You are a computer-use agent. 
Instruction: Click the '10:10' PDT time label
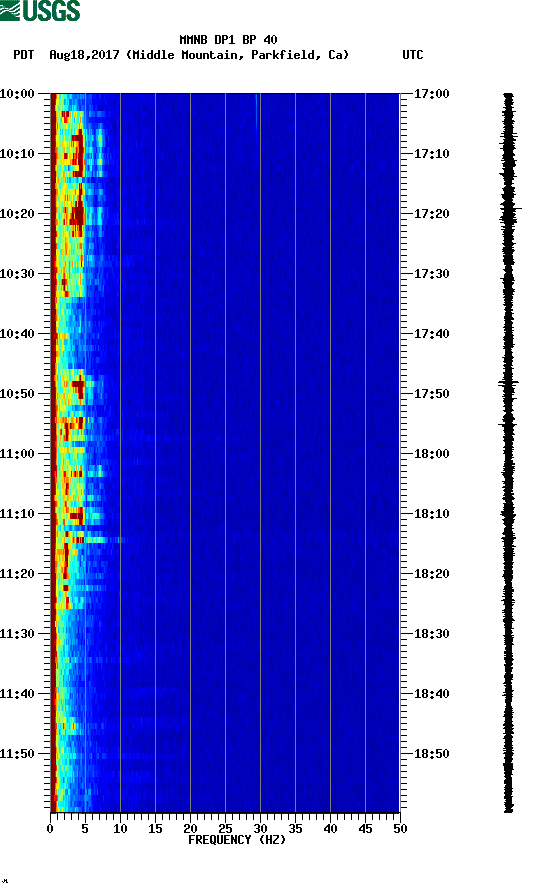(17, 154)
